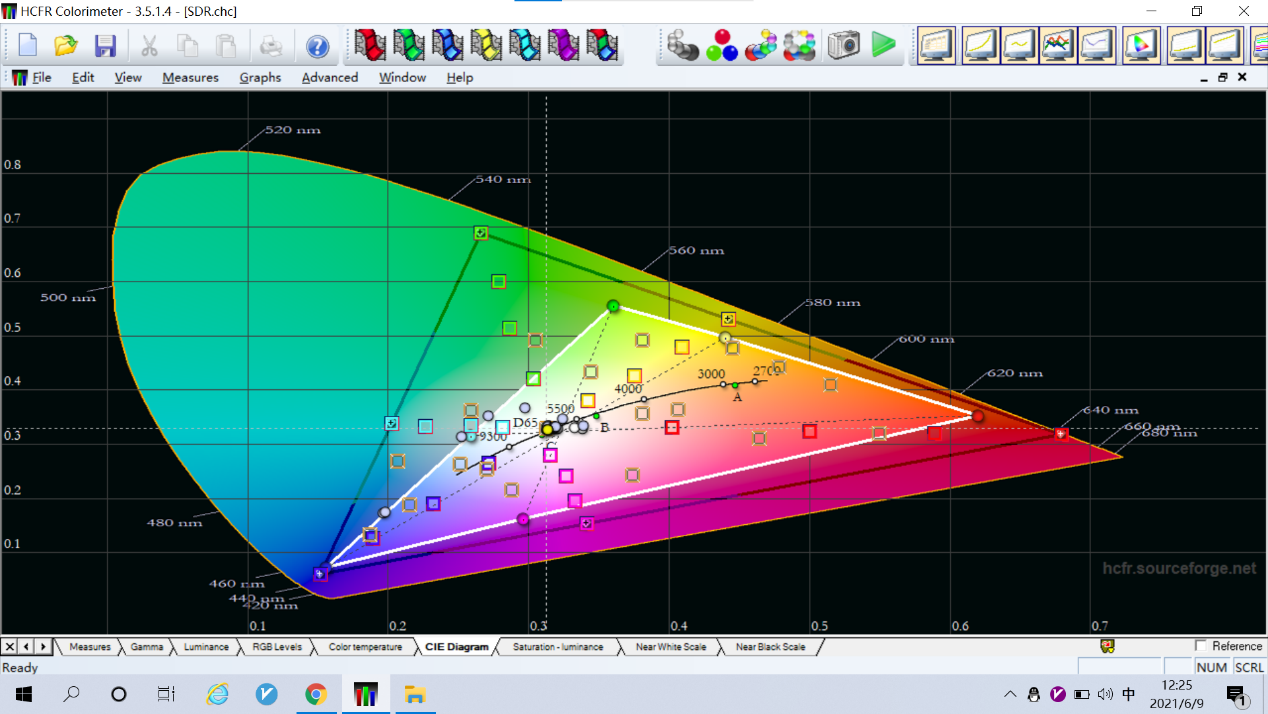Switch to the RGB Levels tab
The image size is (1268, 714).
[277, 647]
